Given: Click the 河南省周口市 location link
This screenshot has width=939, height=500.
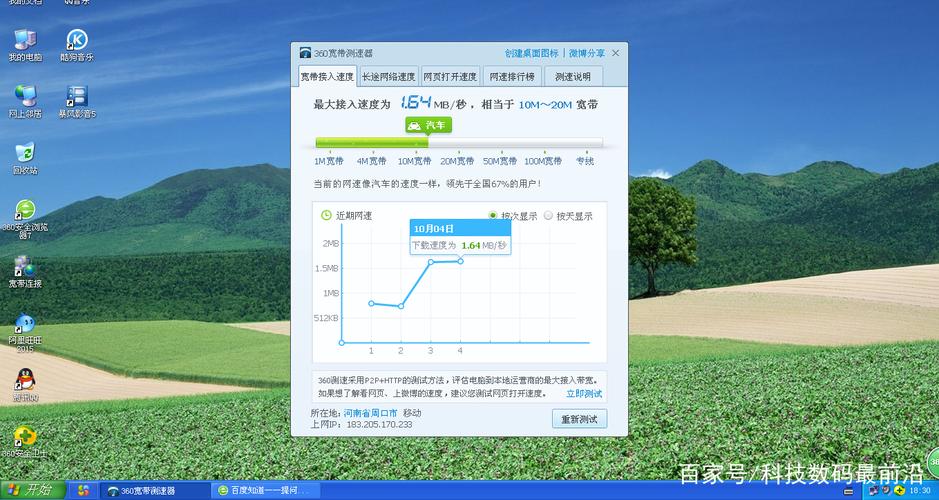Looking at the screenshot, I should pos(370,413).
